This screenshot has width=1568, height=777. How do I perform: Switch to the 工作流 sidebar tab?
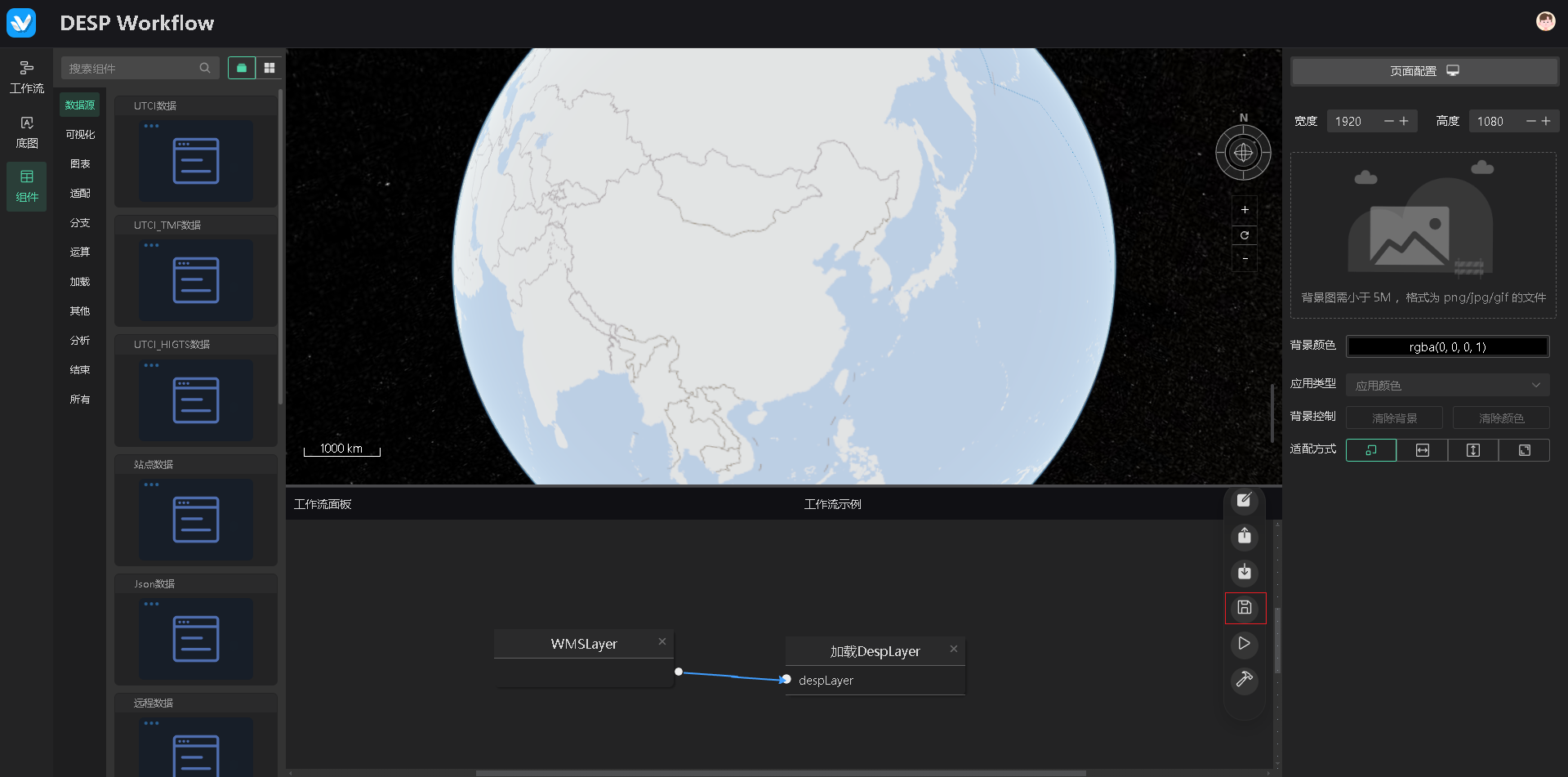point(27,77)
